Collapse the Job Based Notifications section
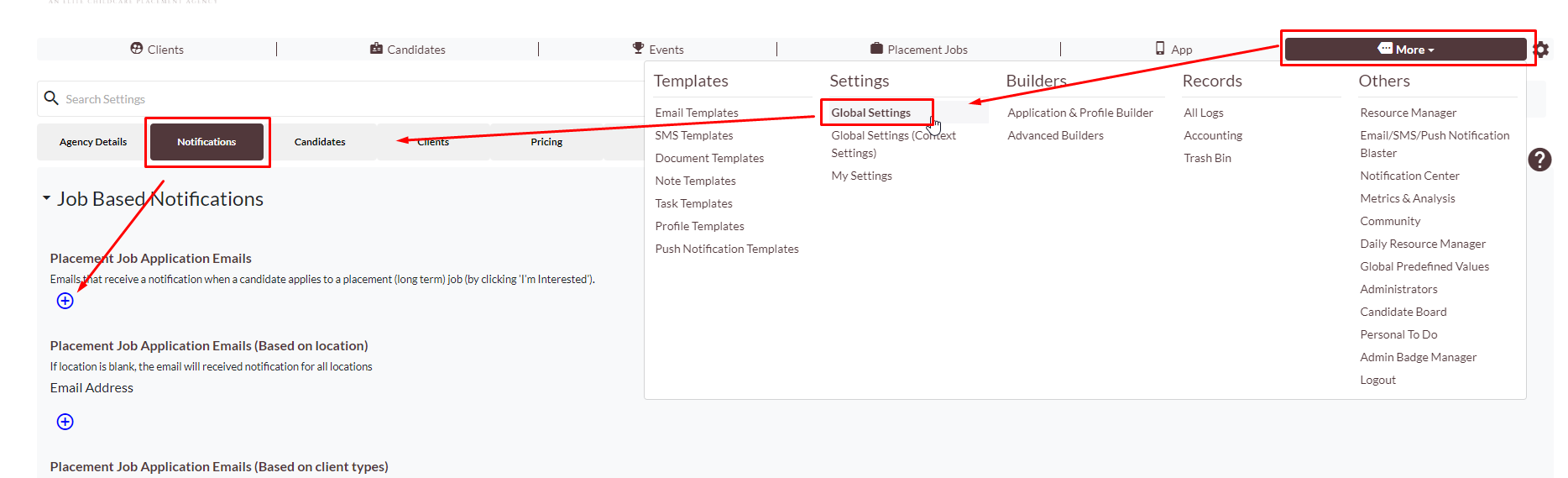 (46, 199)
